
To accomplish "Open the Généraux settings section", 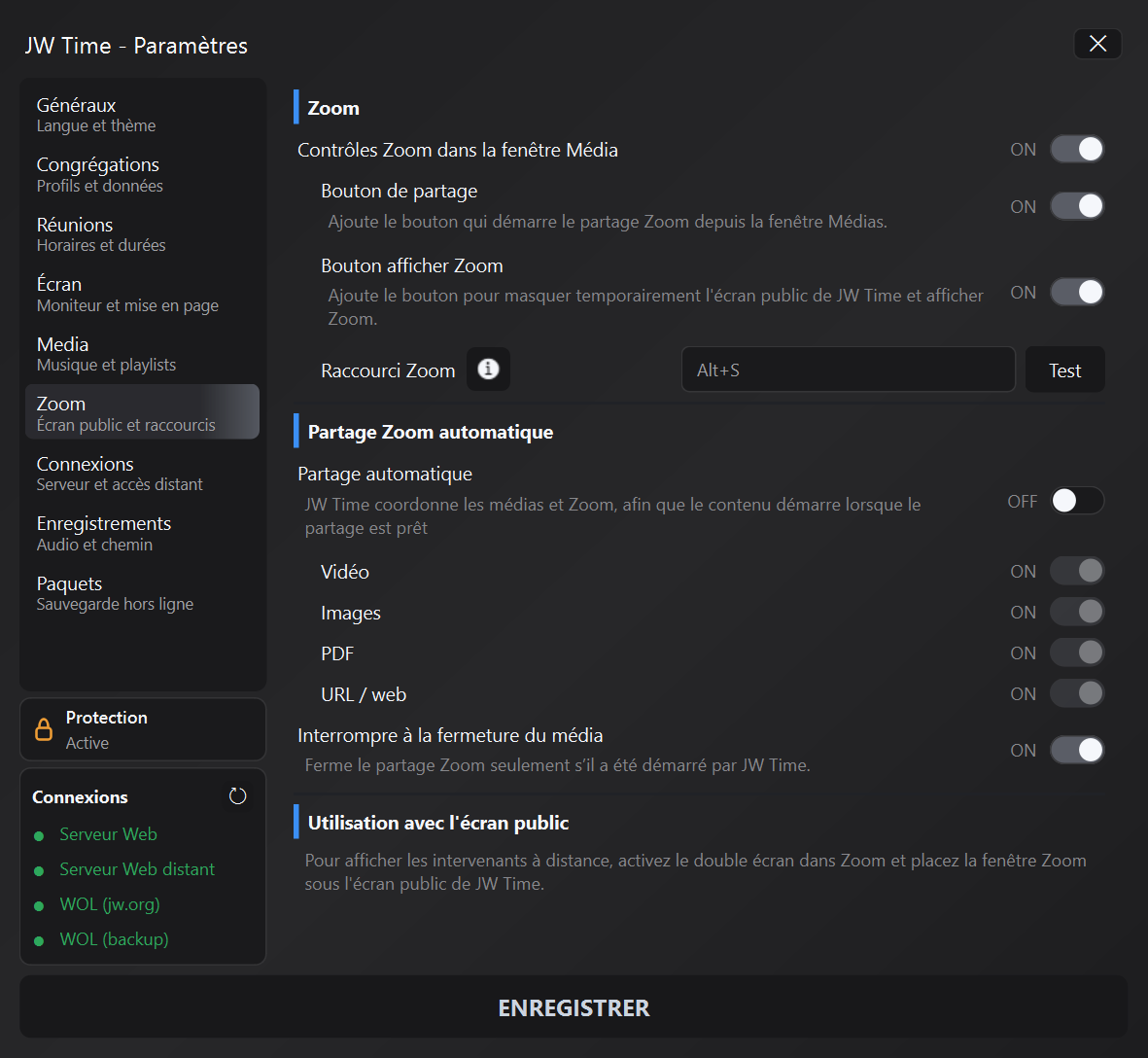I will point(142,115).
